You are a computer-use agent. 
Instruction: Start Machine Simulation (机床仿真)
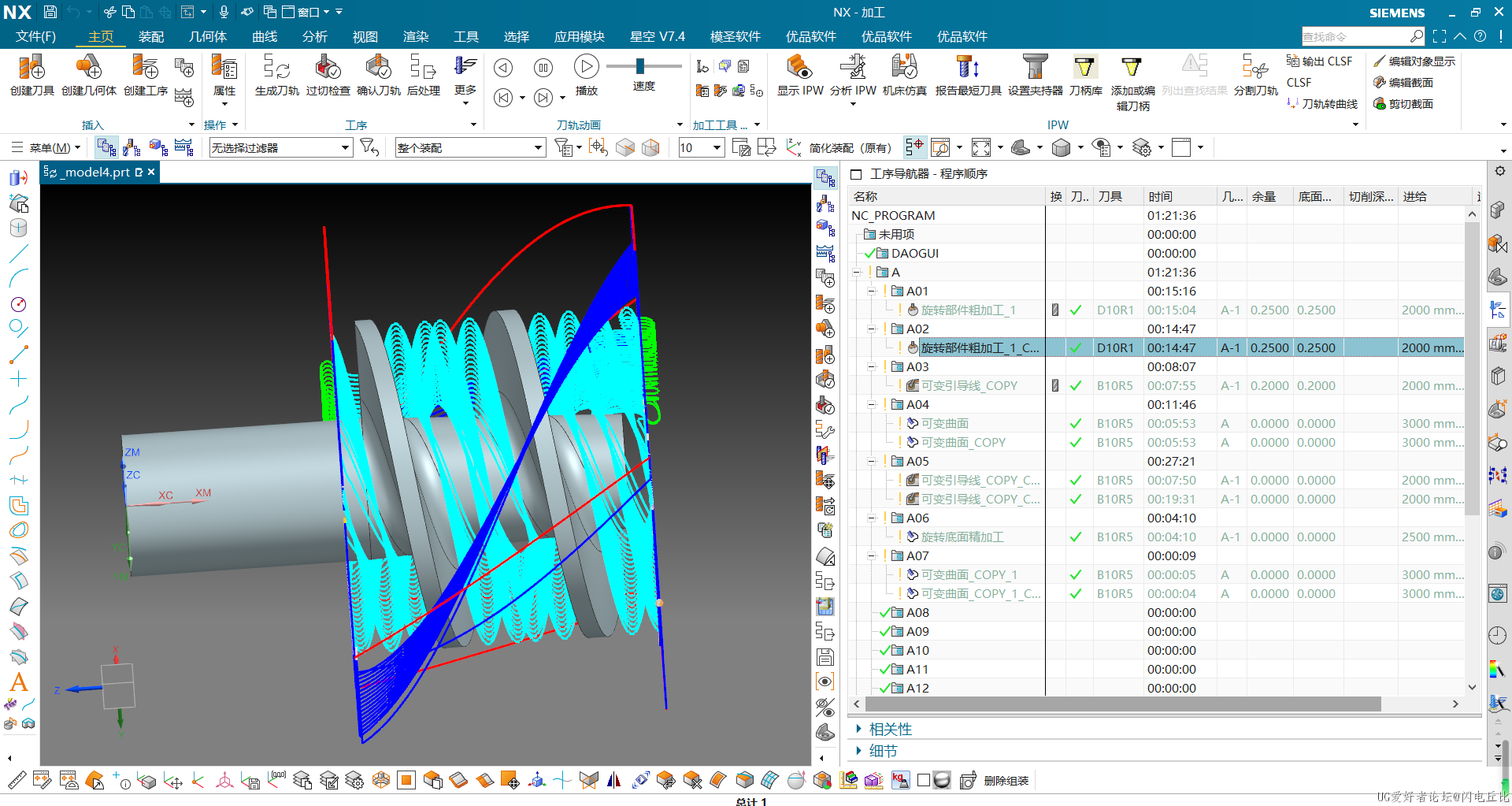point(905,76)
